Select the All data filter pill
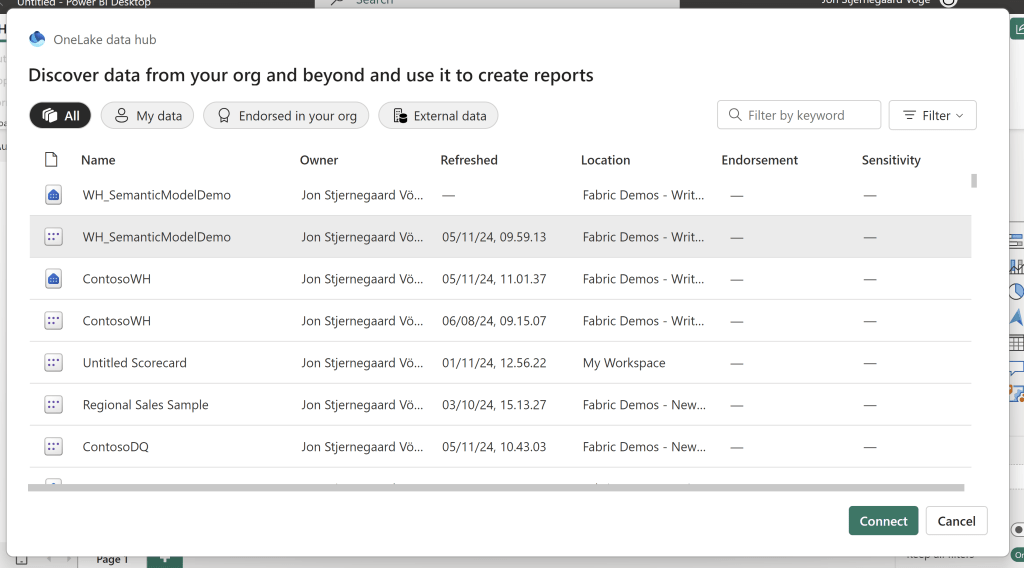The height and width of the screenshot is (568, 1024). [60, 116]
